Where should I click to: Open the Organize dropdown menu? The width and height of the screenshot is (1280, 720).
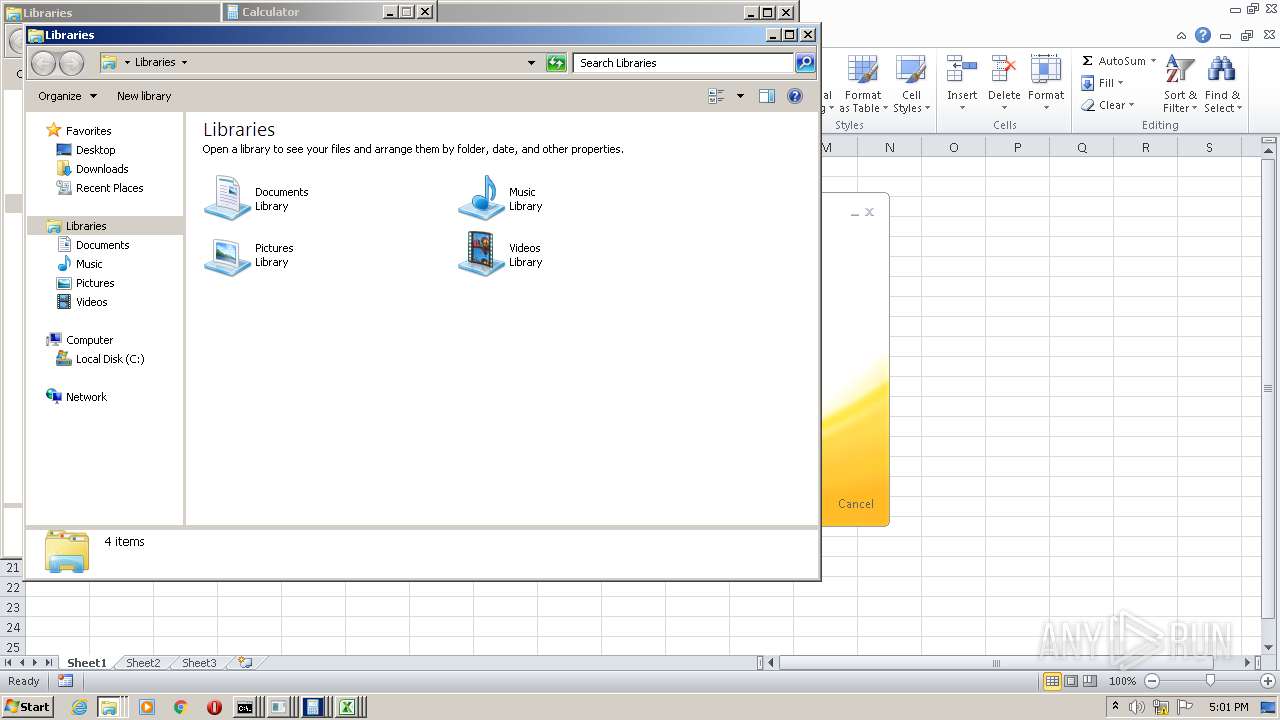[x=67, y=96]
